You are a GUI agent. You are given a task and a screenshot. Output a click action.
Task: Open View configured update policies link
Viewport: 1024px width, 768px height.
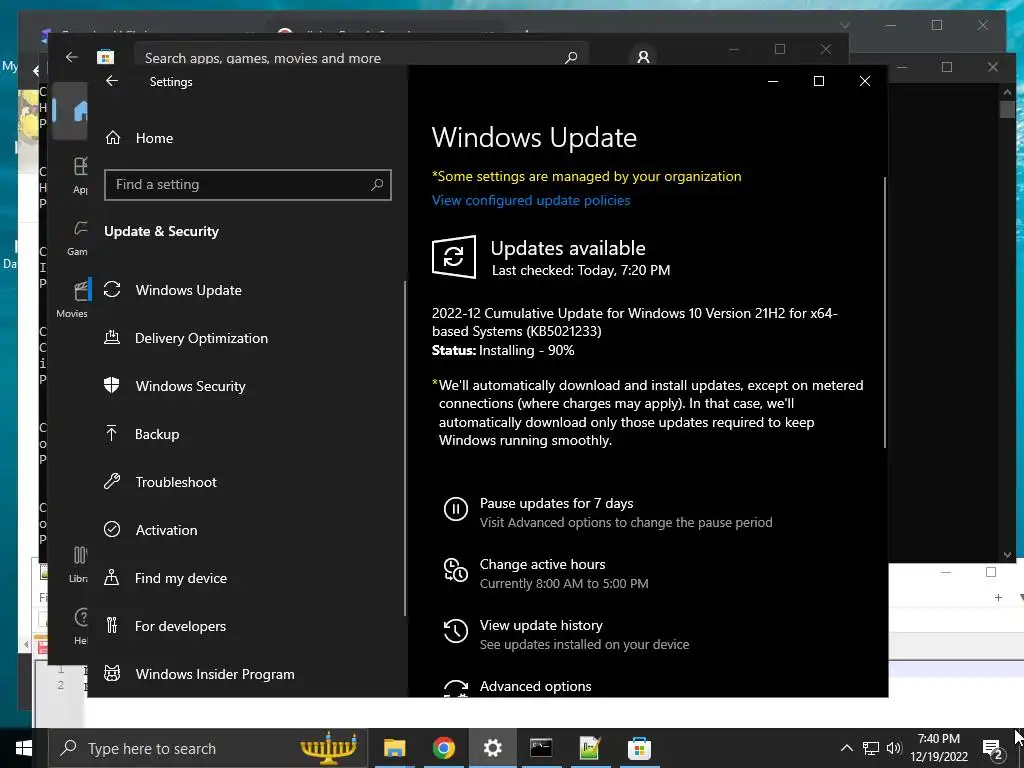[531, 200]
